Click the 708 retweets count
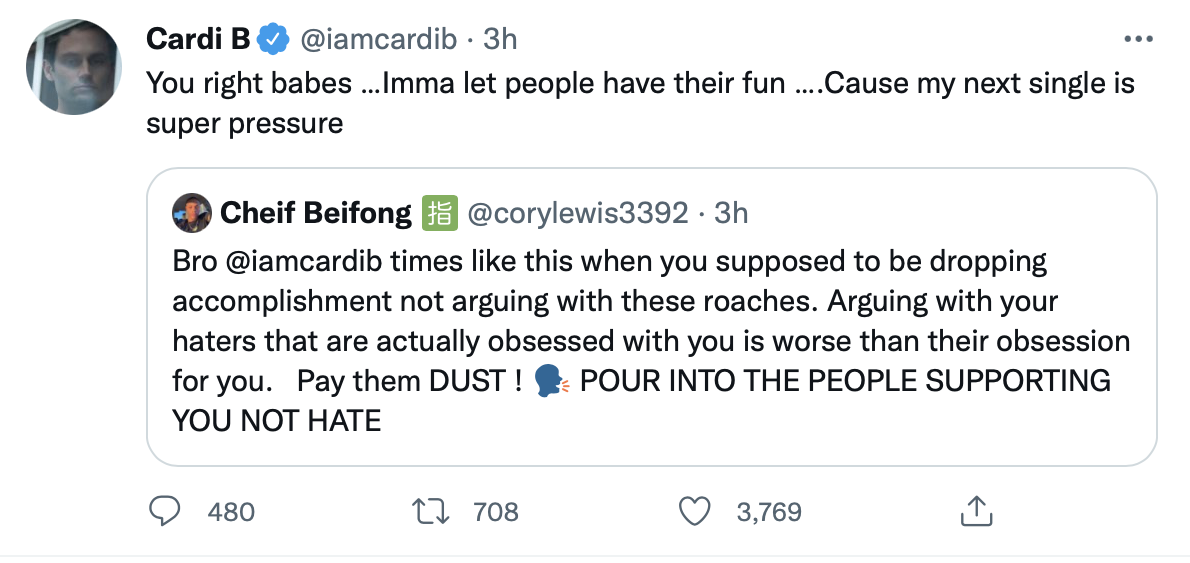 pos(496,512)
